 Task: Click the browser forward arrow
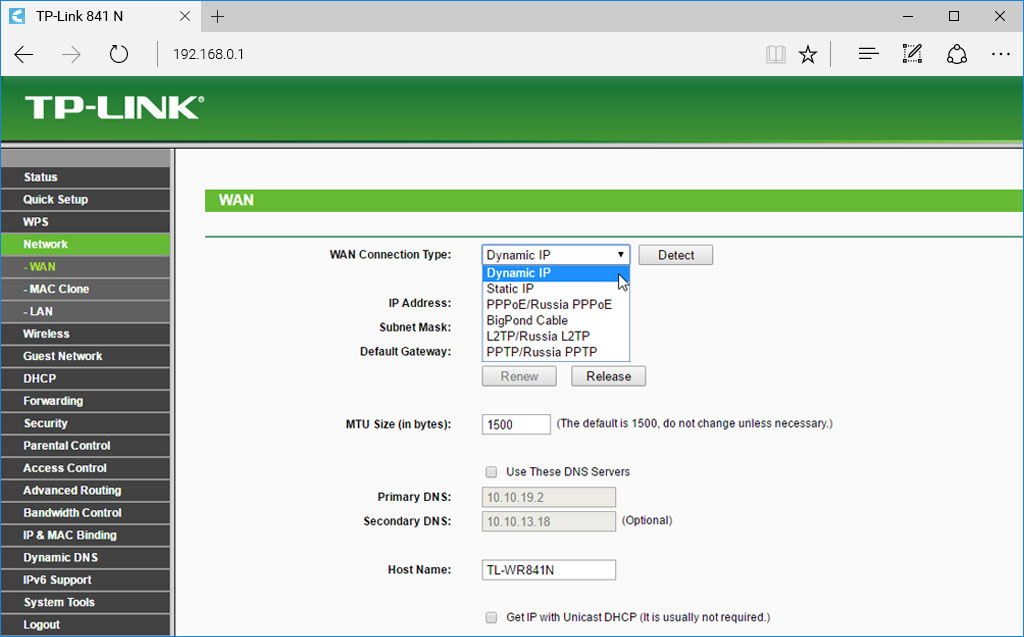(71, 54)
